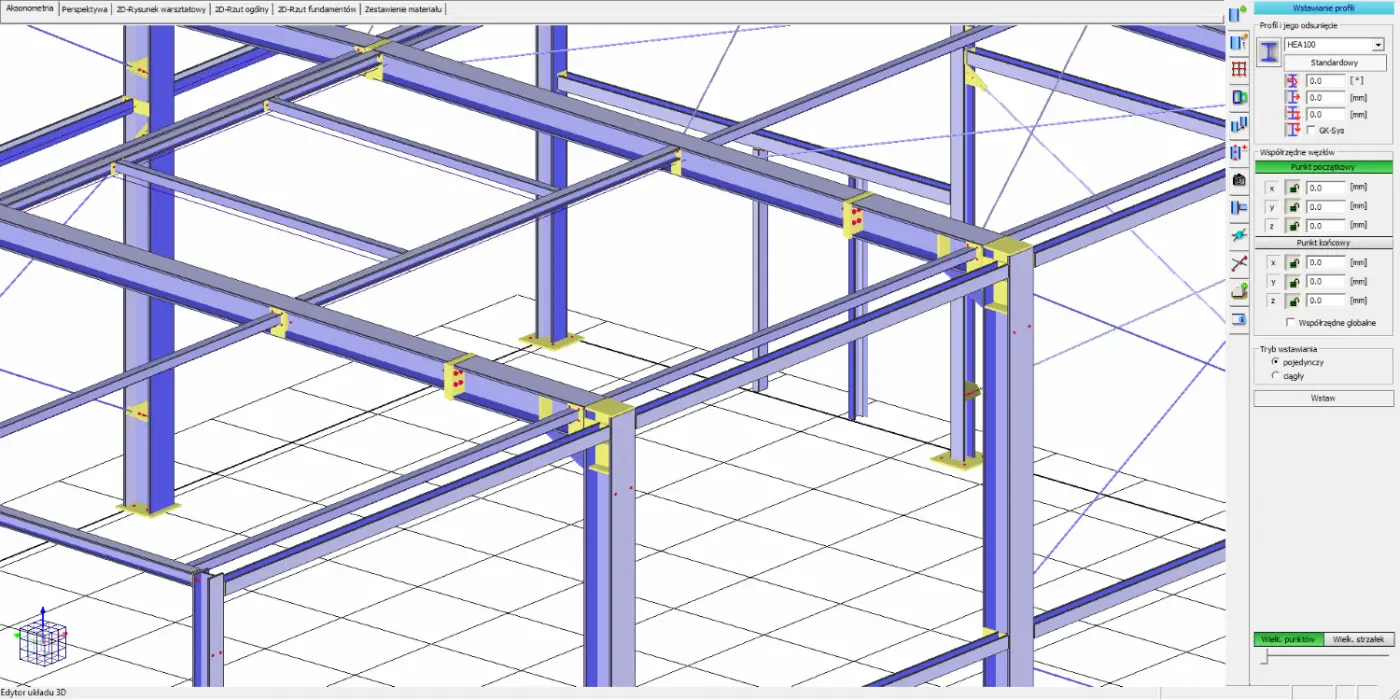Click the profile rotation angle icon

pos(1292,80)
